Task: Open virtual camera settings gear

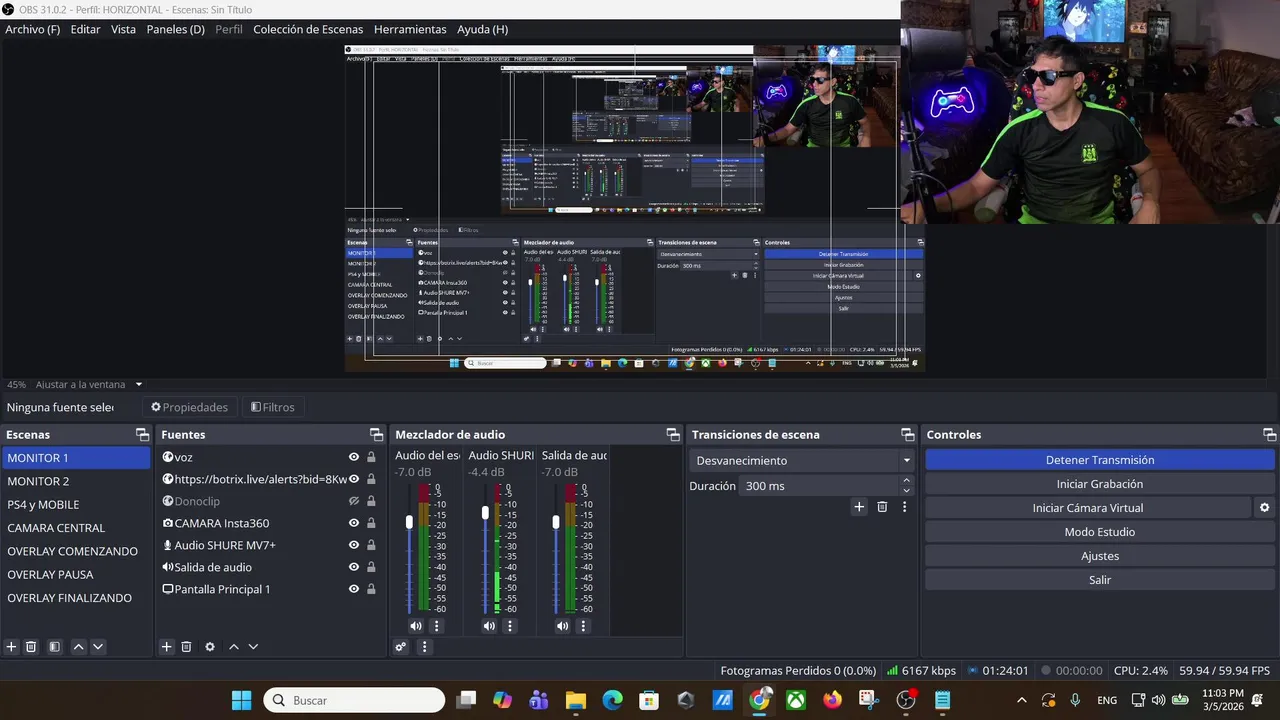Action: [x=1265, y=508]
